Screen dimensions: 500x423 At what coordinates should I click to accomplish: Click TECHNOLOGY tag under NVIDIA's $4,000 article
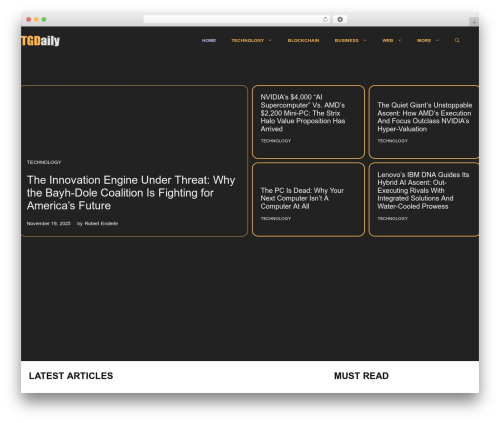276,141
